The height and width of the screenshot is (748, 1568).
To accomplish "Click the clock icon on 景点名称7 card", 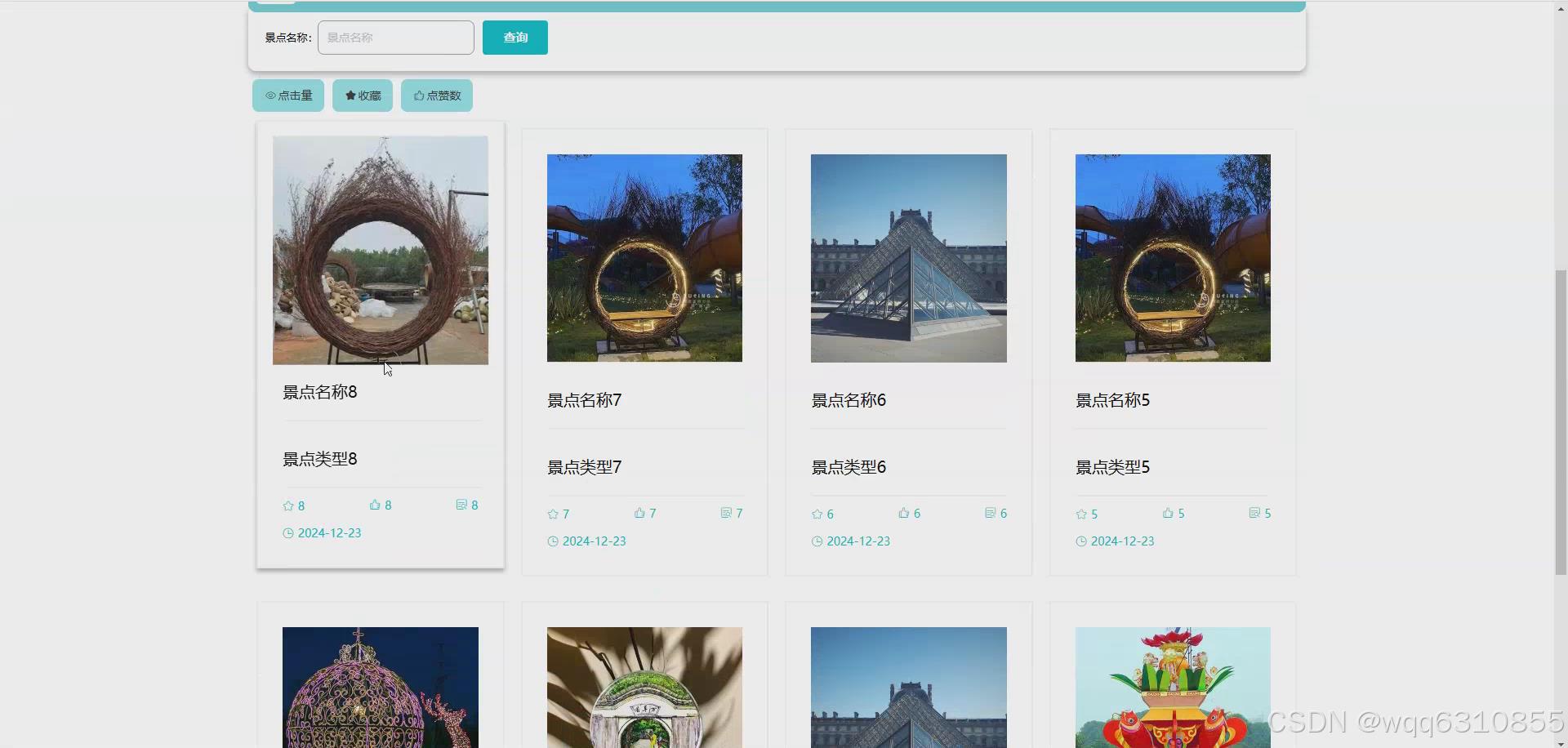I will point(553,541).
